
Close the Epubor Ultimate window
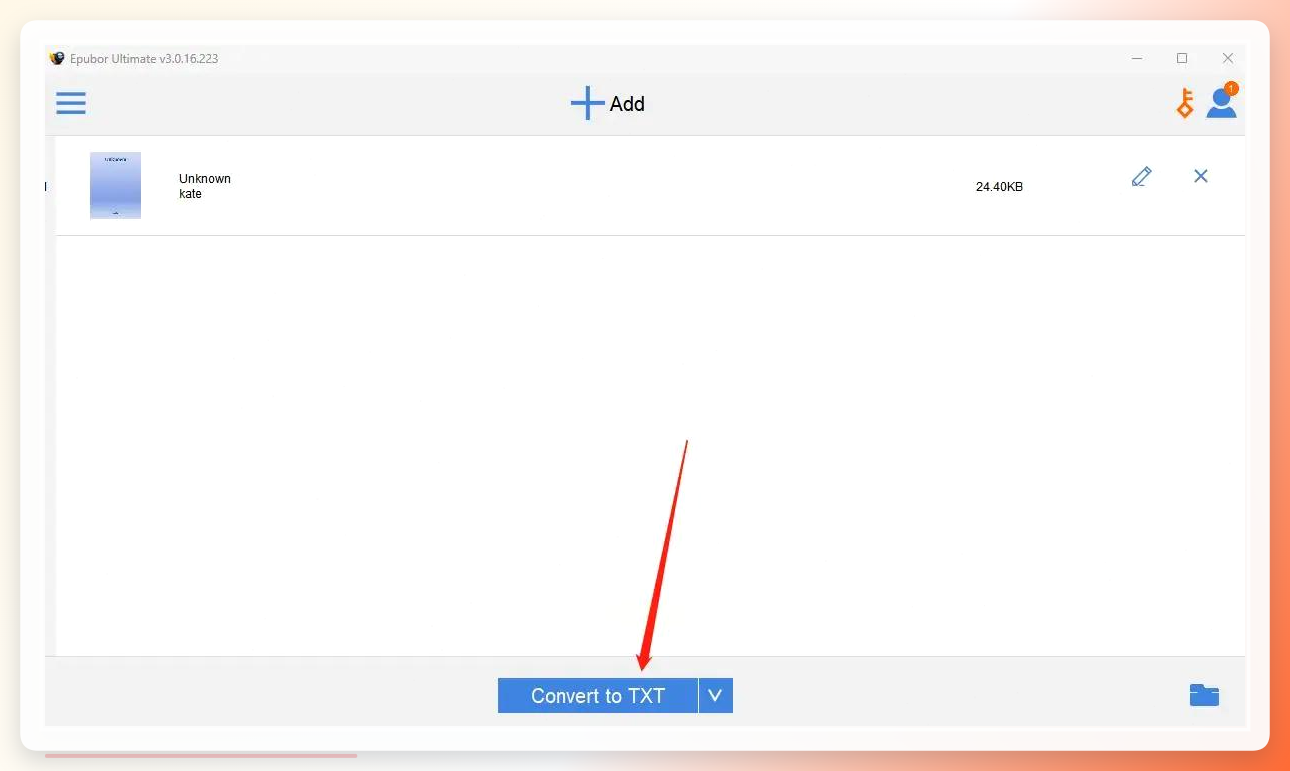click(x=1228, y=58)
